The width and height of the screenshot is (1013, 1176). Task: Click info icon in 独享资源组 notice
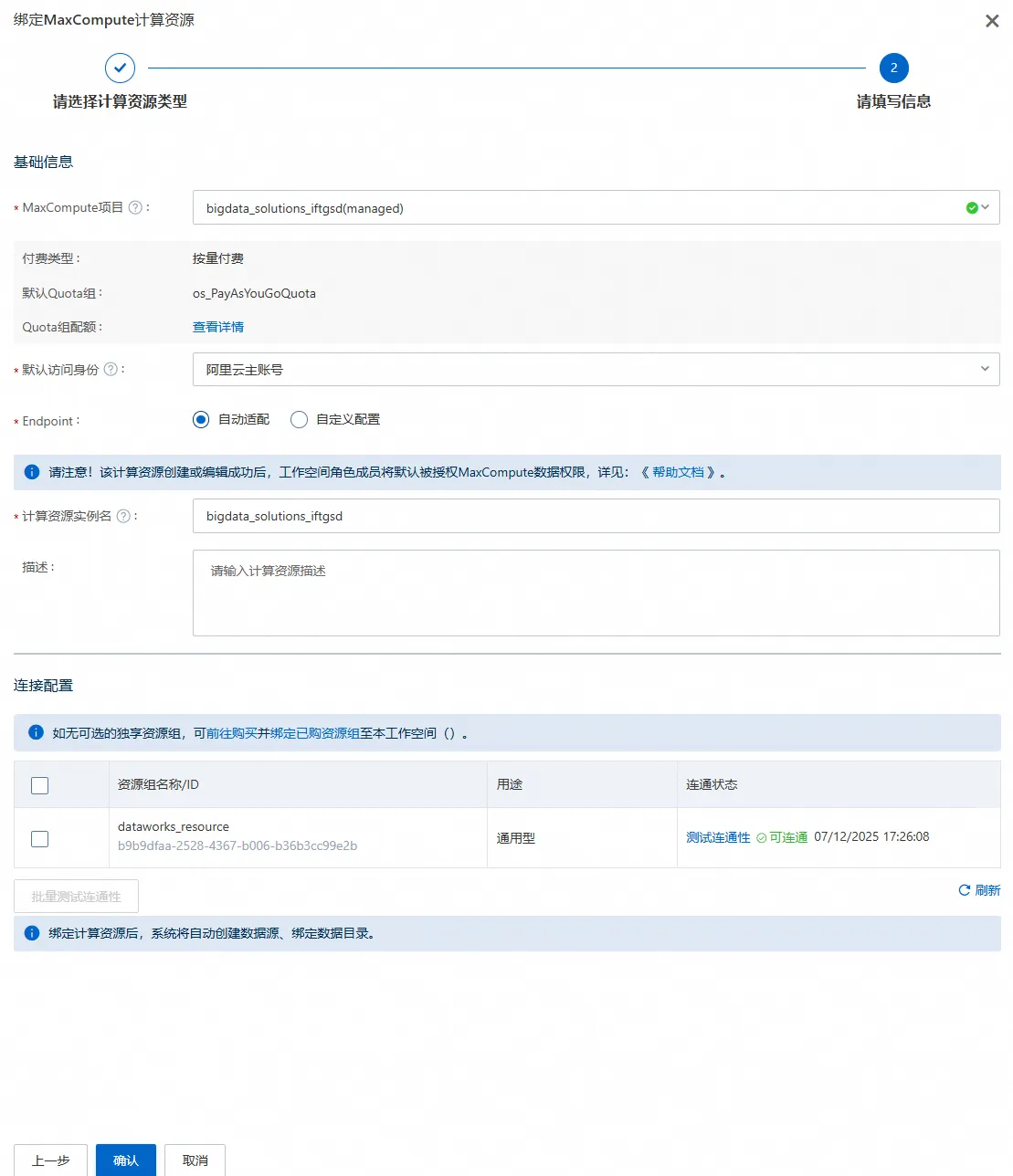tap(36, 732)
